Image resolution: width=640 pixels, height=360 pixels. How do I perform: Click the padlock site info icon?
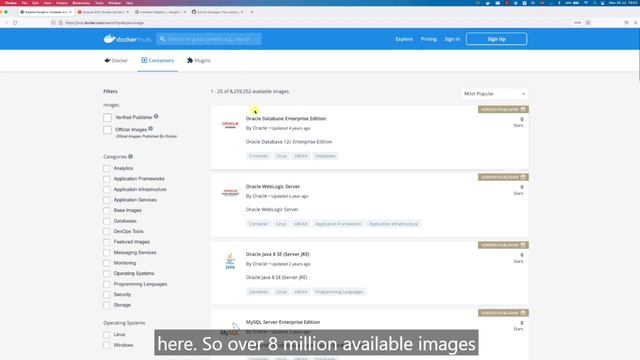coord(60,23)
